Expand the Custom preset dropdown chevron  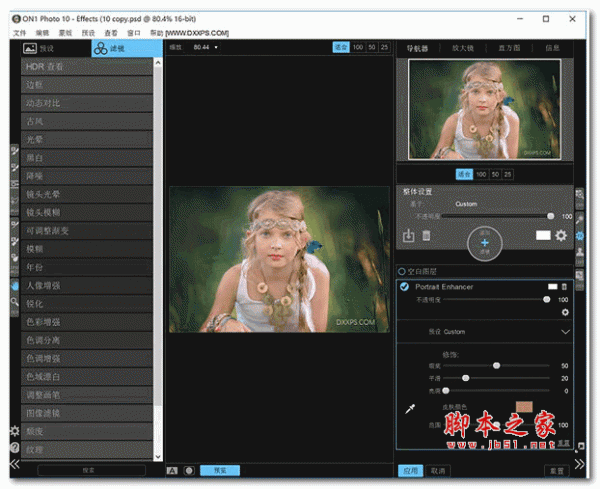click(x=565, y=331)
